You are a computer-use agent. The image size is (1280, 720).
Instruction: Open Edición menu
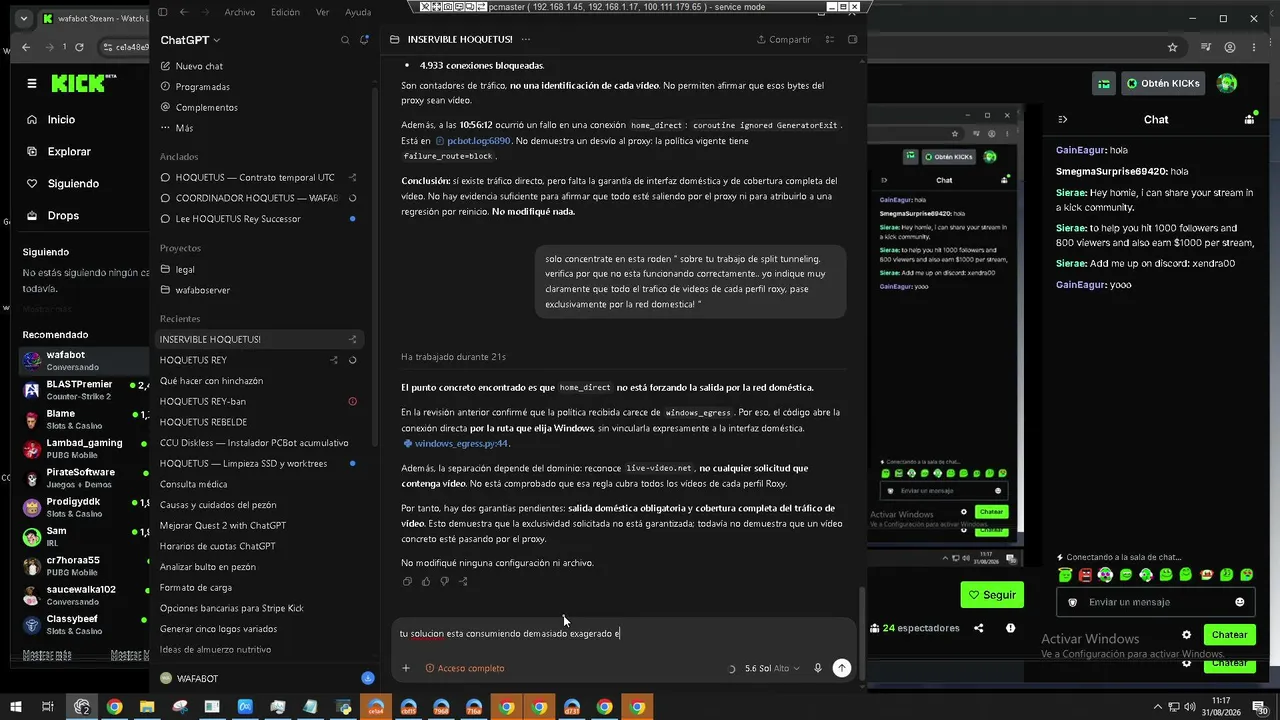coord(285,12)
